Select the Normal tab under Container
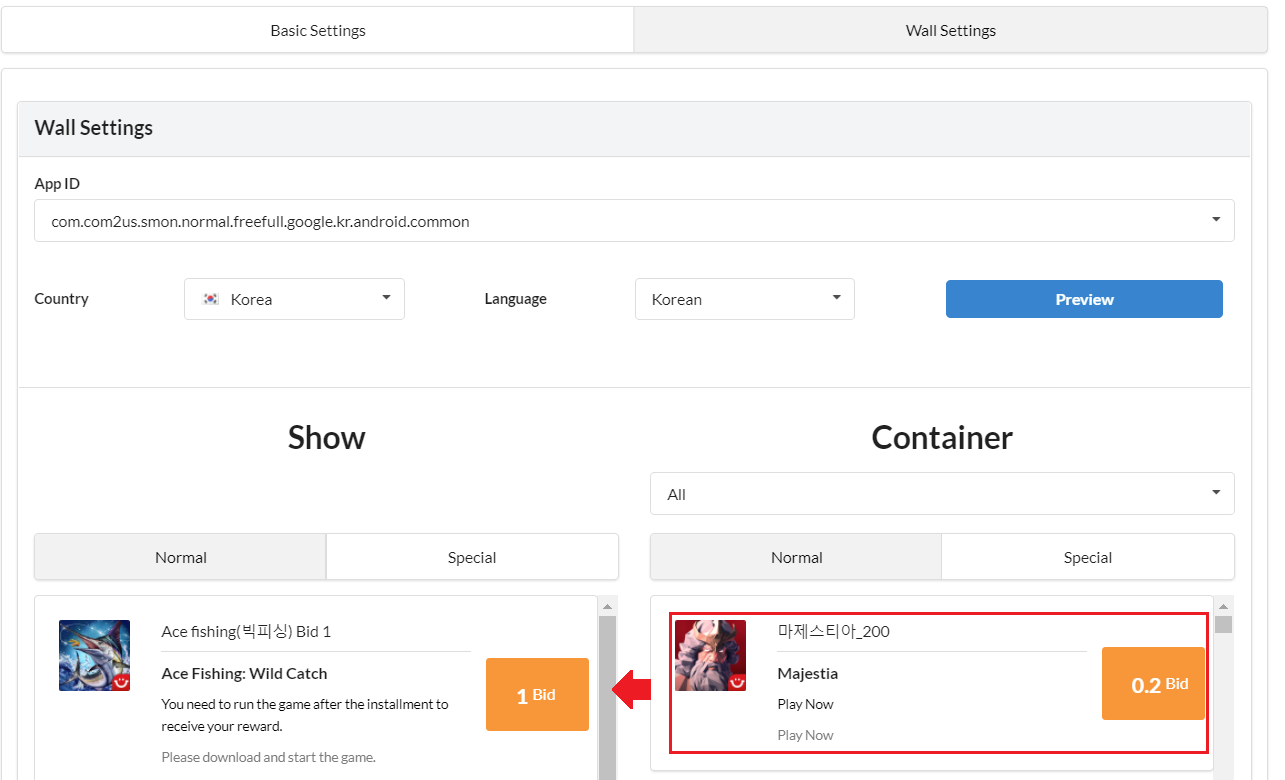The height and width of the screenshot is (780, 1285). (797, 557)
